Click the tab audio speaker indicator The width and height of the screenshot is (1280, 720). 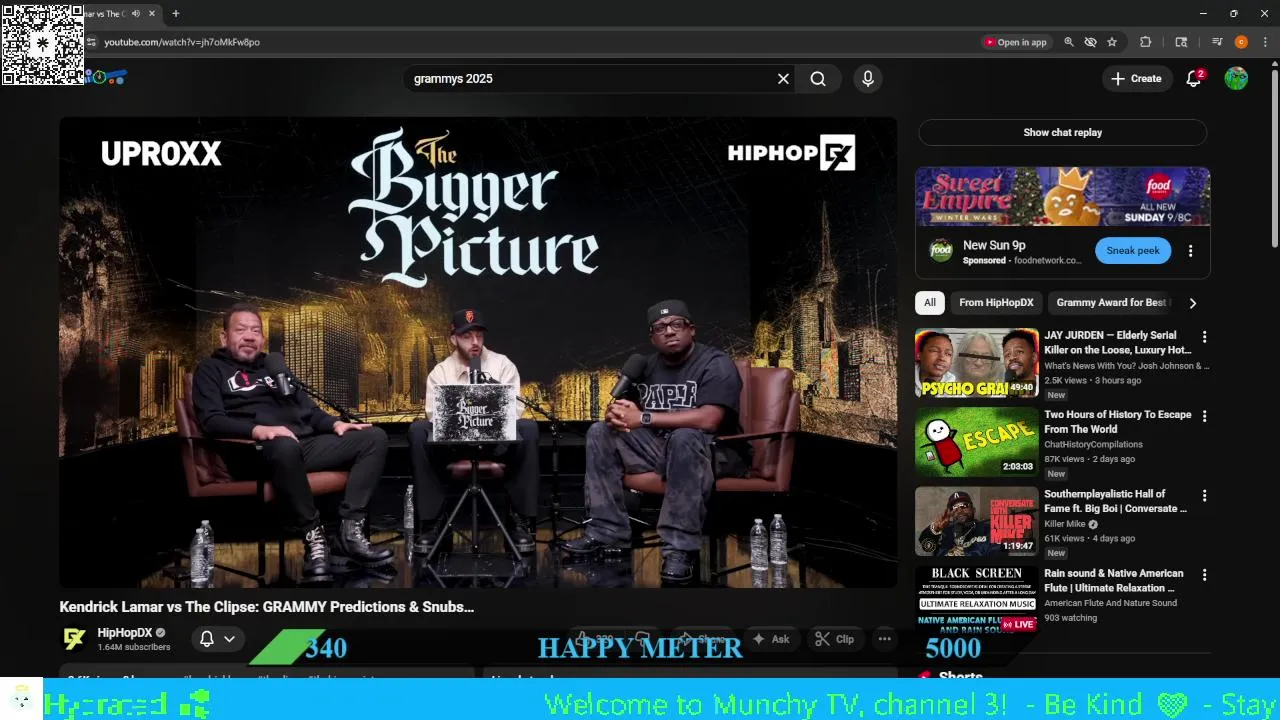(135, 14)
